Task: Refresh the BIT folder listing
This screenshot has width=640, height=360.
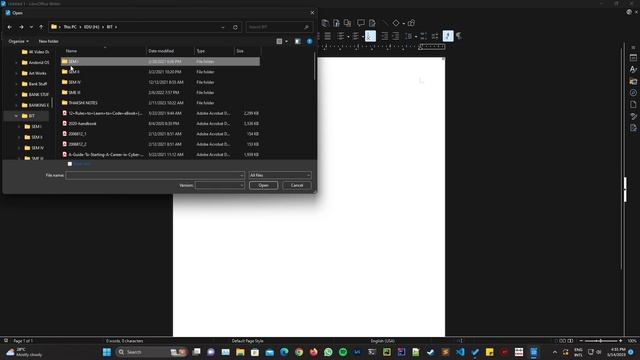Action: [x=235, y=27]
